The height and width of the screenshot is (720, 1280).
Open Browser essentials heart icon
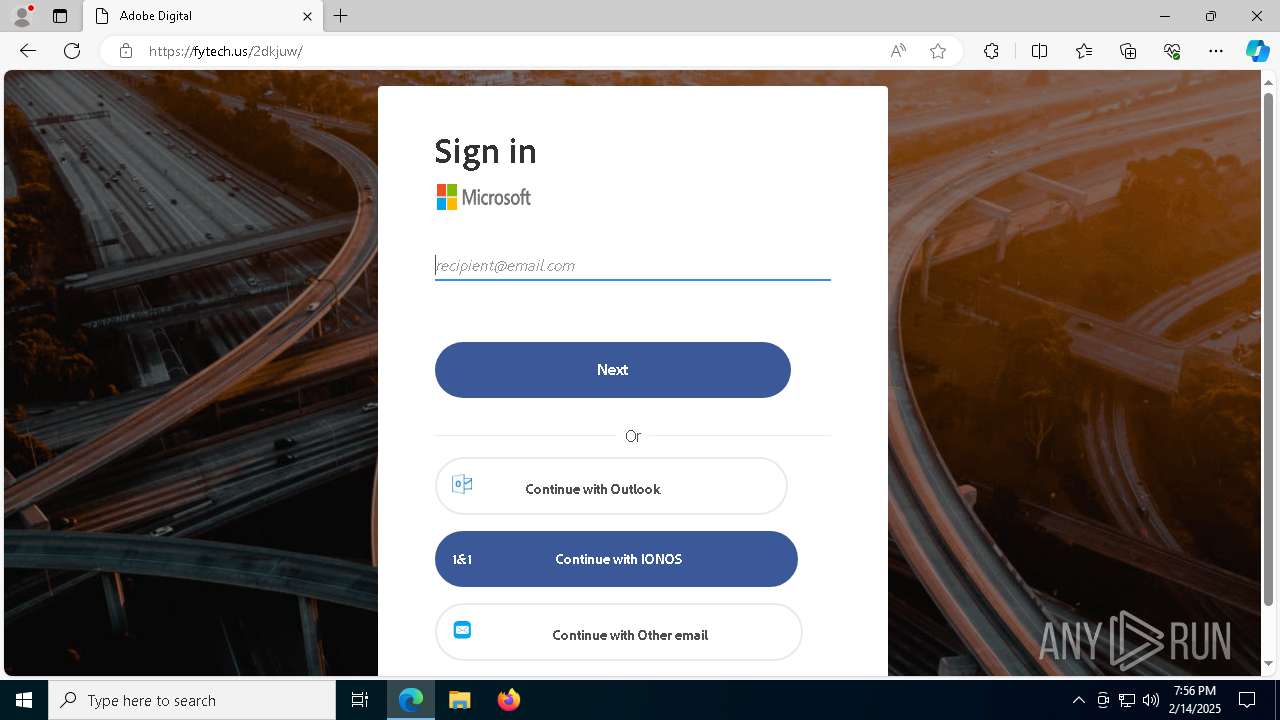1172,51
